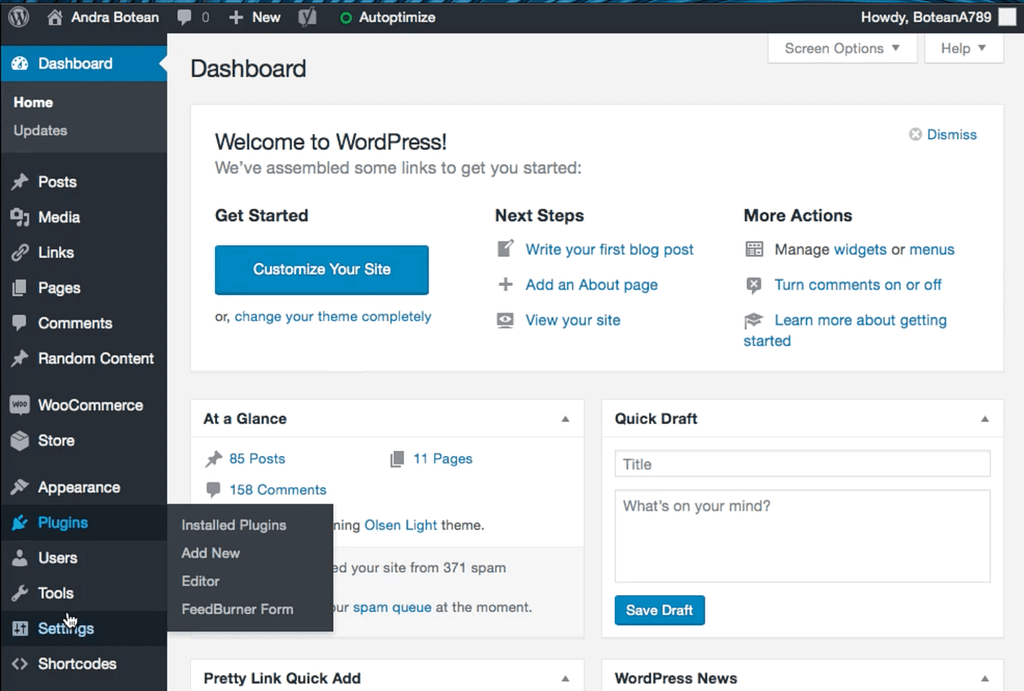
Task: Open the spam queue link
Action: click(392, 607)
